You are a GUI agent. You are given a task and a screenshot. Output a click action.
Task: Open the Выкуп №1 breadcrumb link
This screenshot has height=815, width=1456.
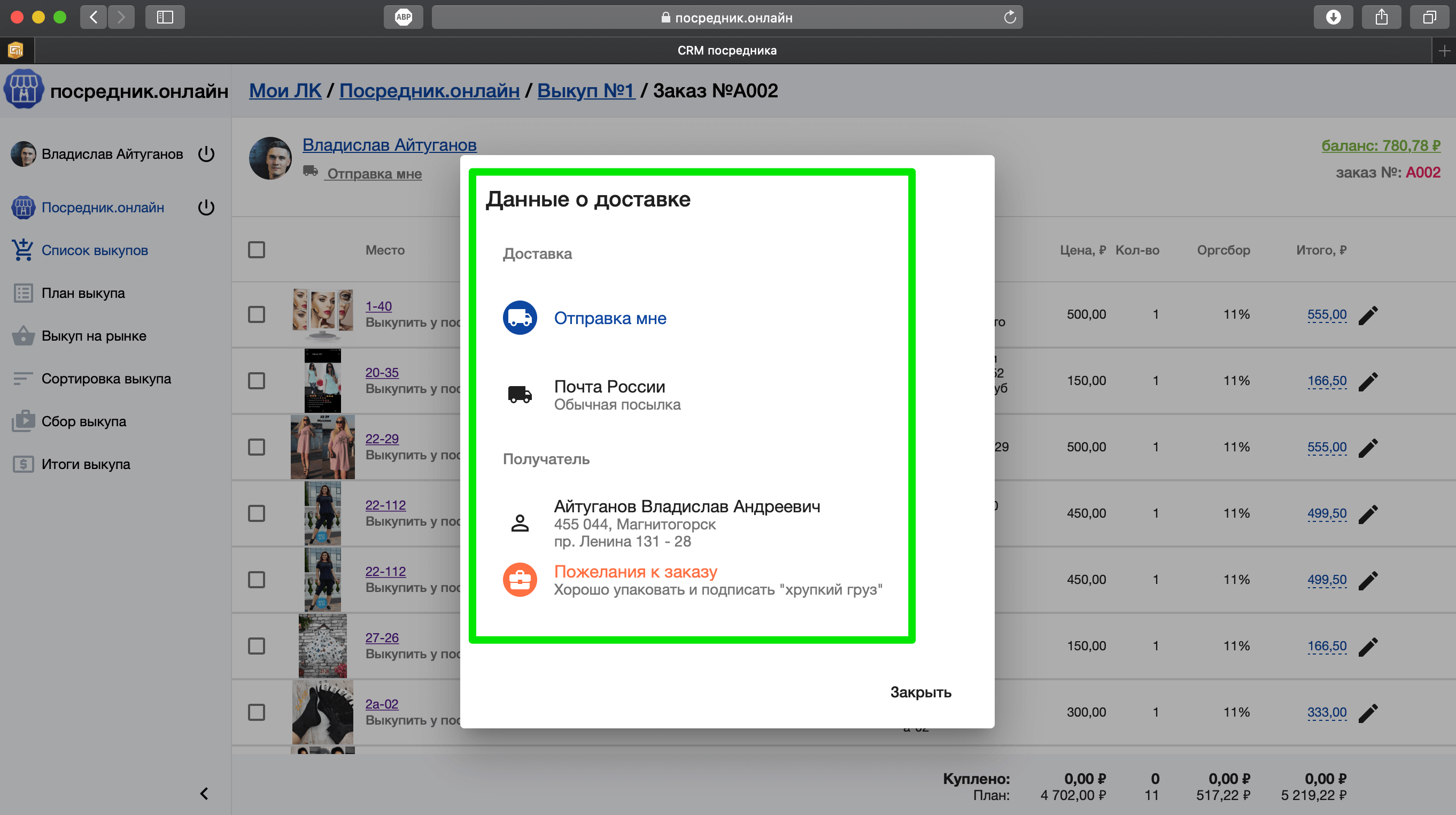click(586, 90)
